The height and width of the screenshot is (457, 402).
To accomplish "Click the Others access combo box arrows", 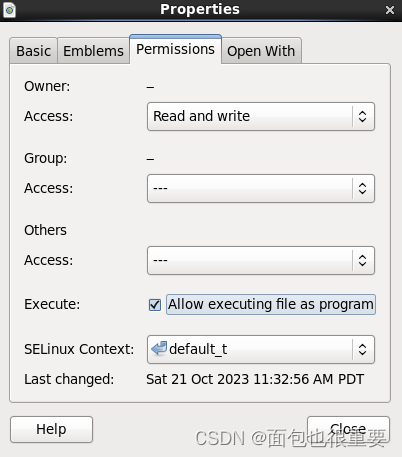I will [x=362, y=260].
